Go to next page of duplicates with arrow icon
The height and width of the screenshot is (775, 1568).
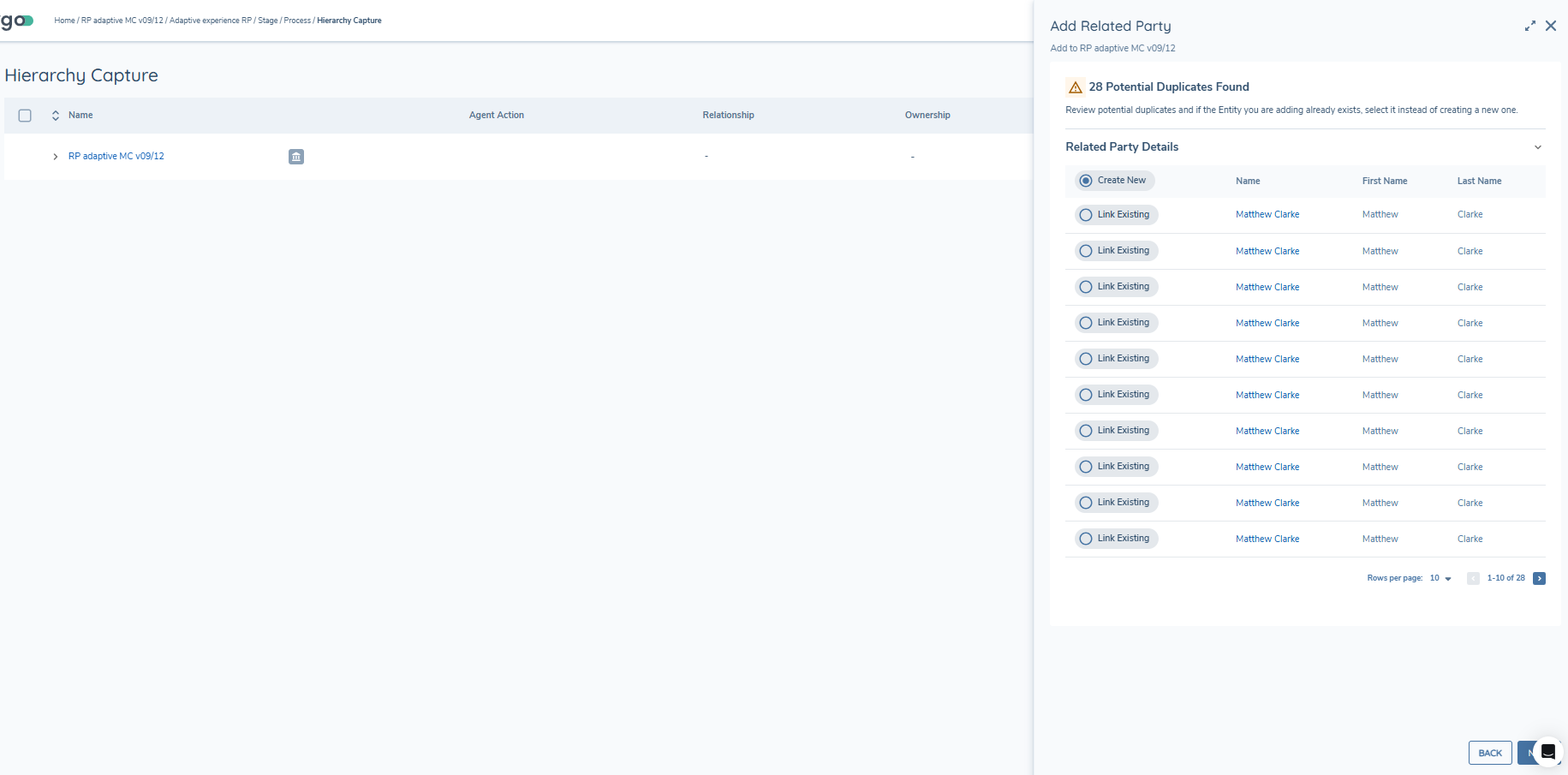click(x=1539, y=578)
